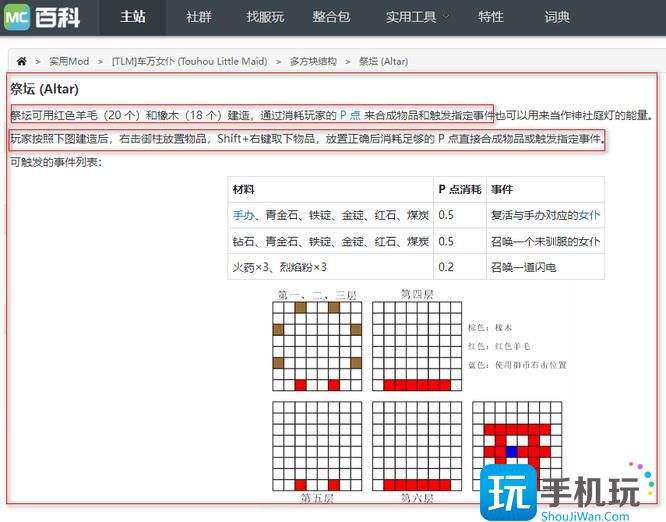
Task: Go to 实用Mod breadcrumb link
Action: [x=69, y=62]
